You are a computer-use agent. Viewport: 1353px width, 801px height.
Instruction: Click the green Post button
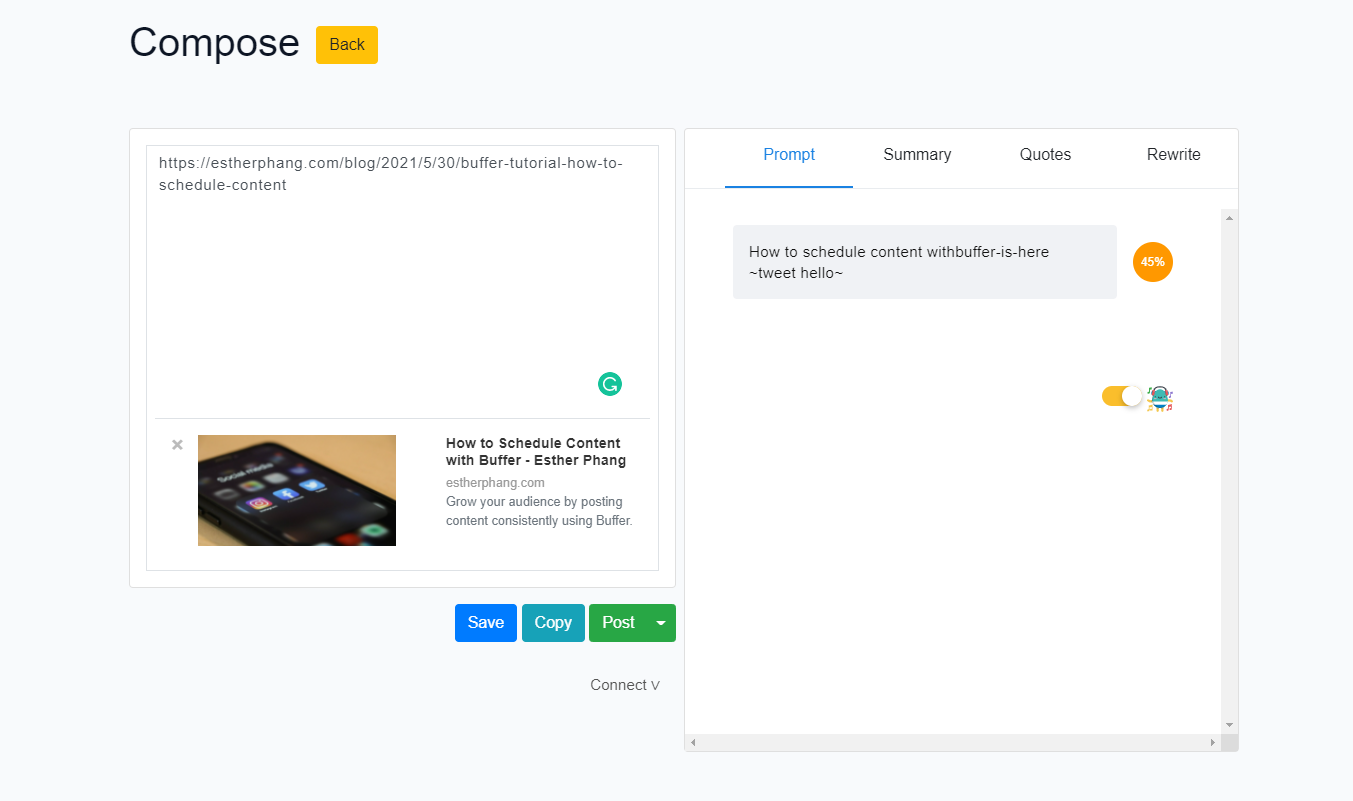coord(618,623)
